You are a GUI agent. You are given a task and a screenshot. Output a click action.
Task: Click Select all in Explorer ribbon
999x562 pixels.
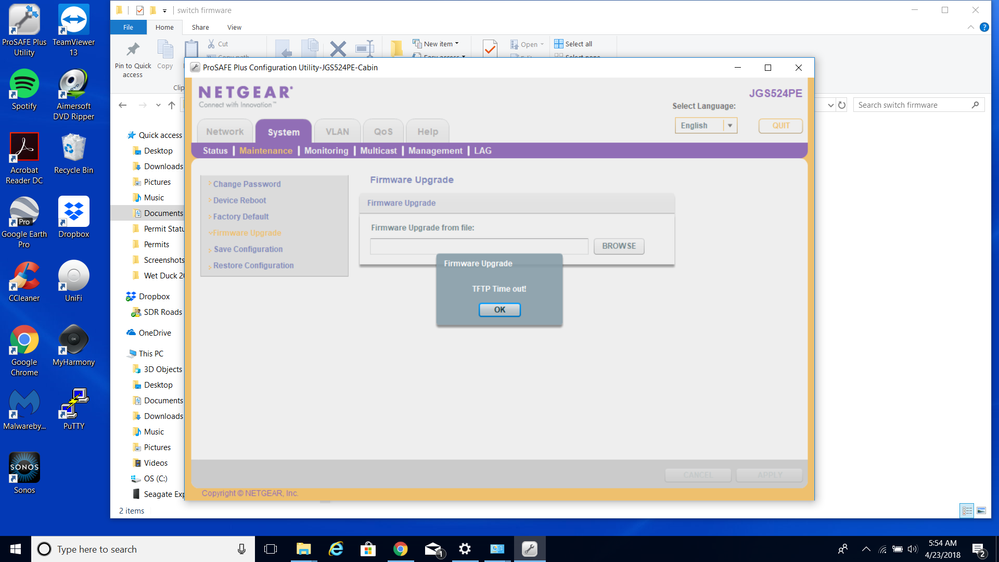573,44
